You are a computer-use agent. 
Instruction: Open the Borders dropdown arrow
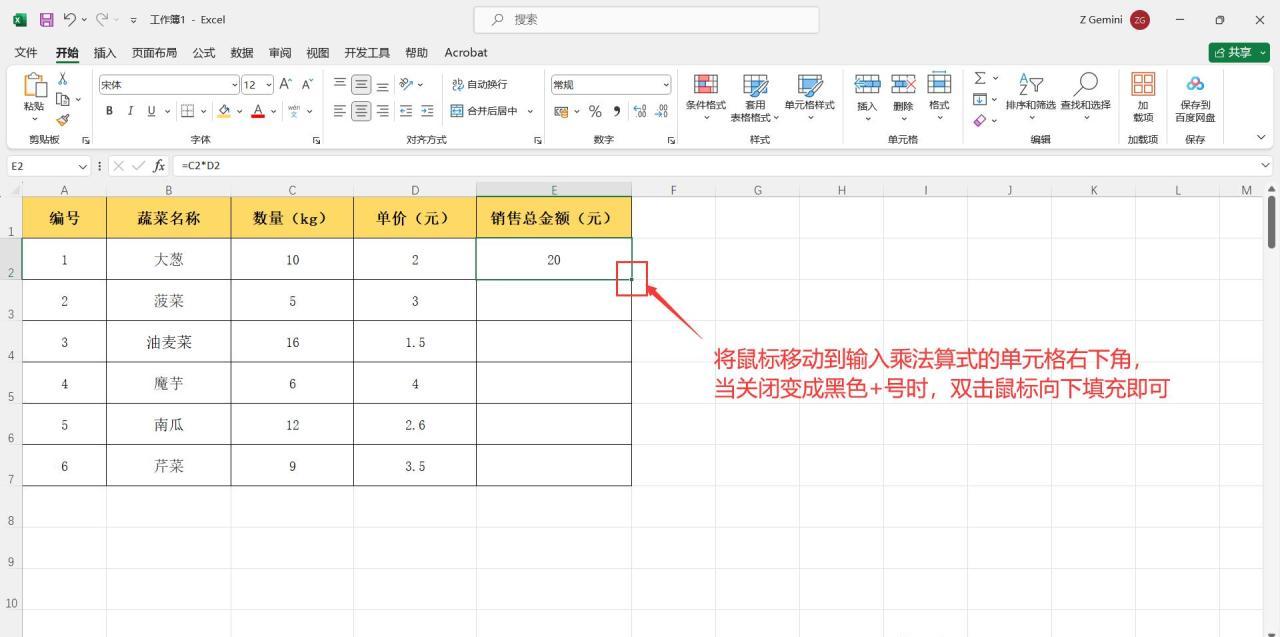203,111
